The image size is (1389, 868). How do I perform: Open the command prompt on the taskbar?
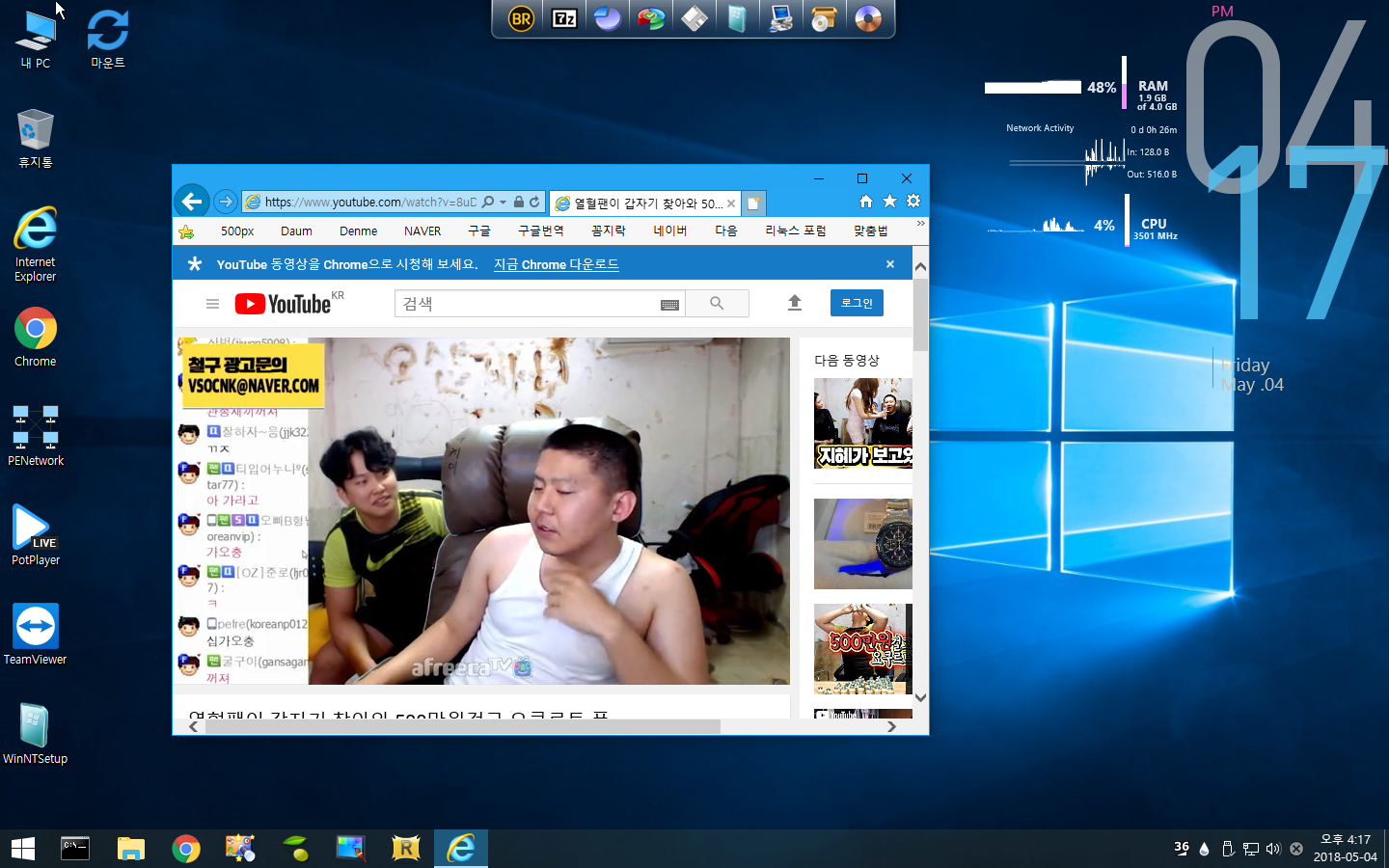[x=75, y=849]
